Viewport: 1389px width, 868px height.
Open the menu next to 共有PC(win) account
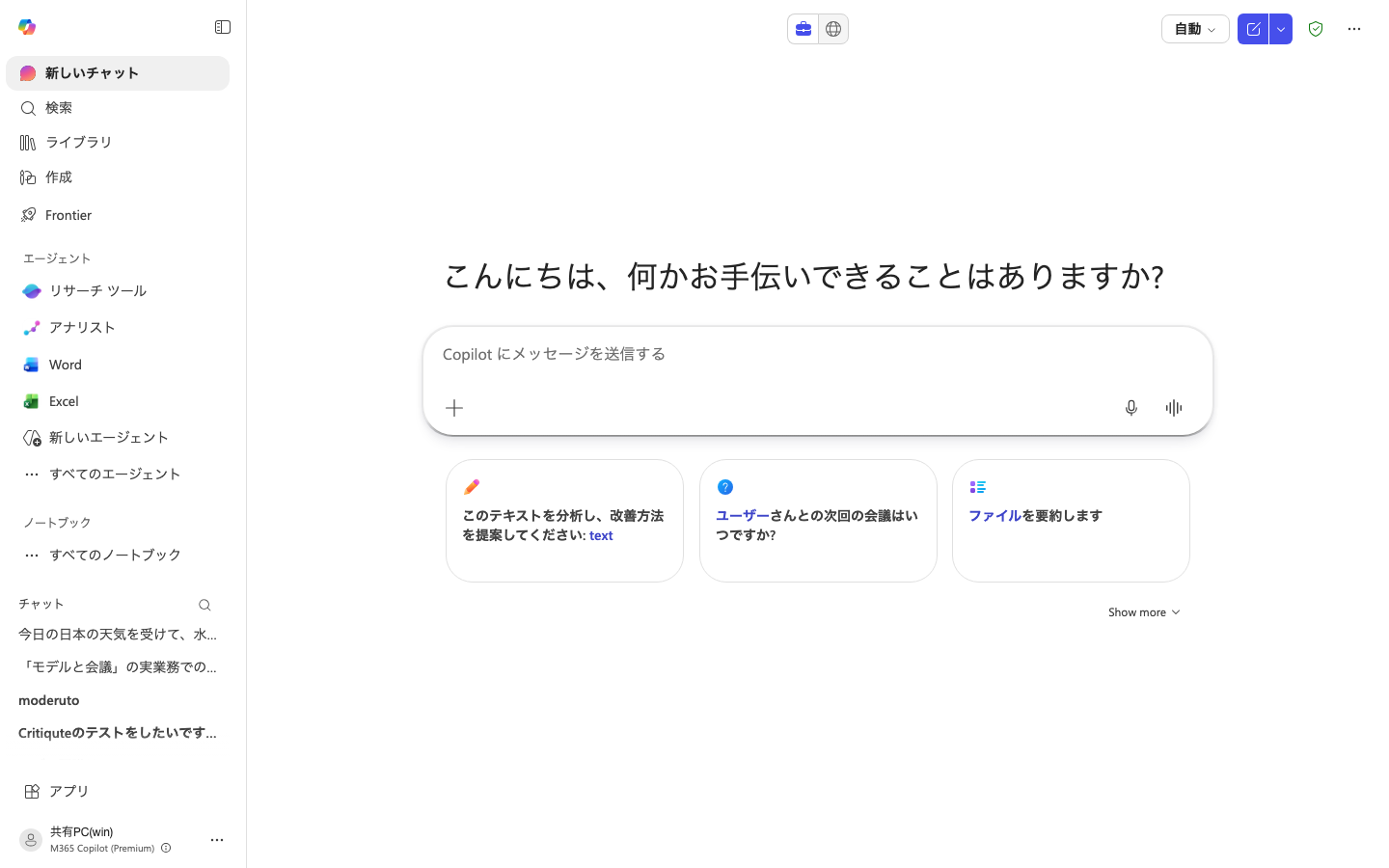pyautogui.click(x=217, y=840)
